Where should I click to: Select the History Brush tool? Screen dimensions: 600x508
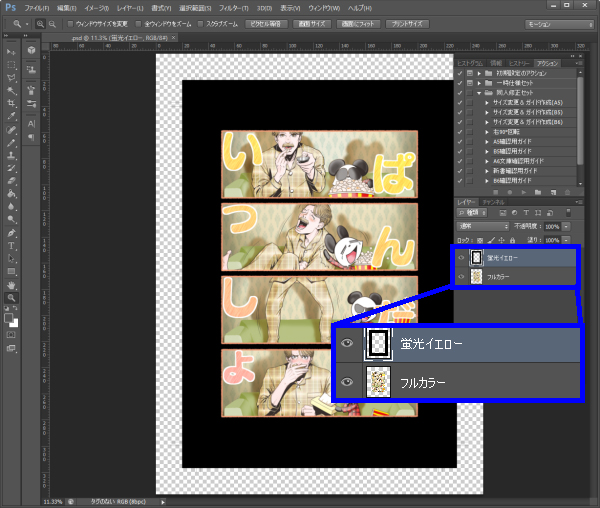[11, 168]
